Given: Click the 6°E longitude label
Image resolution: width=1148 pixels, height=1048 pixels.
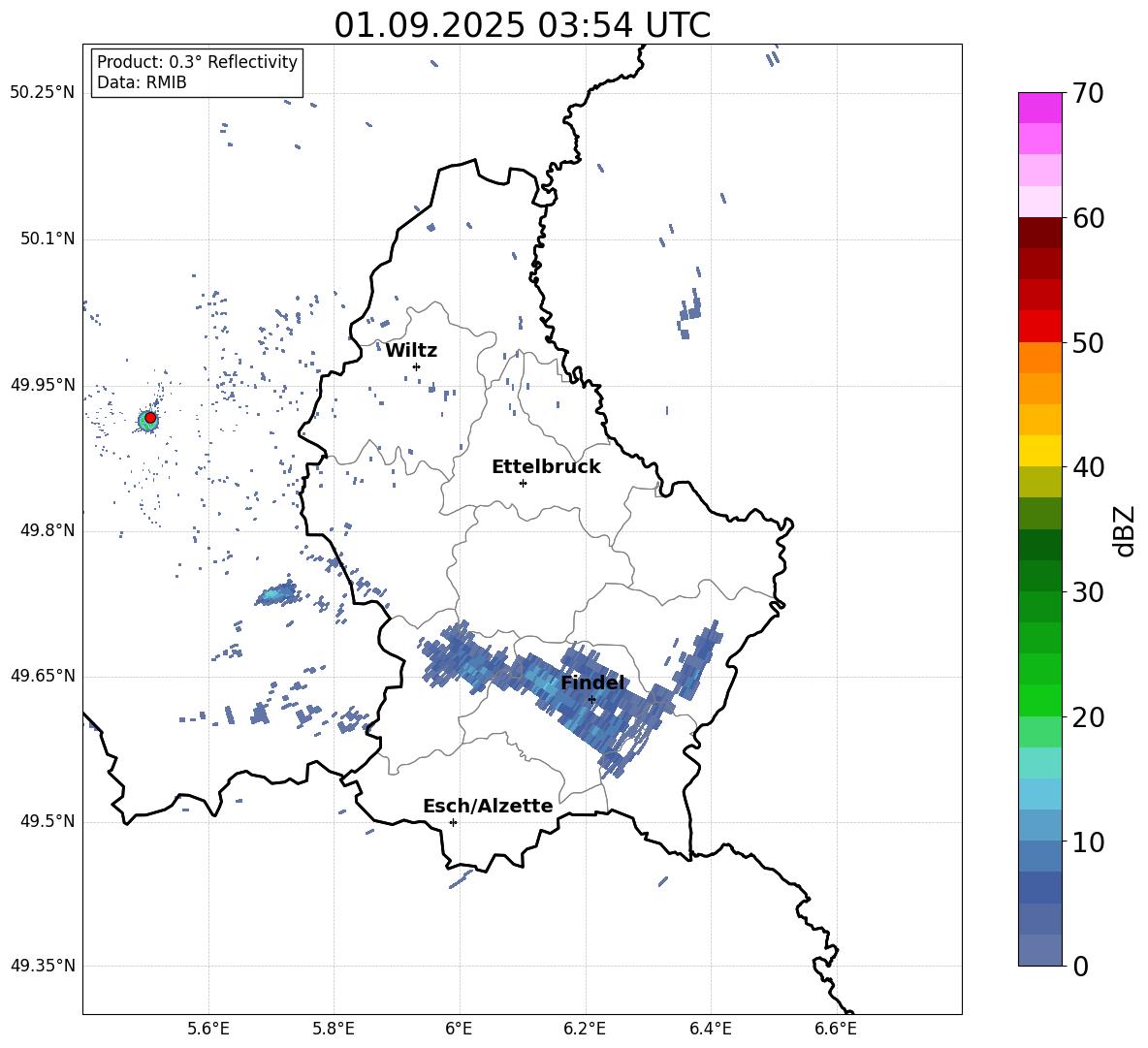Looking at the screenshot, I should 459,1029.
